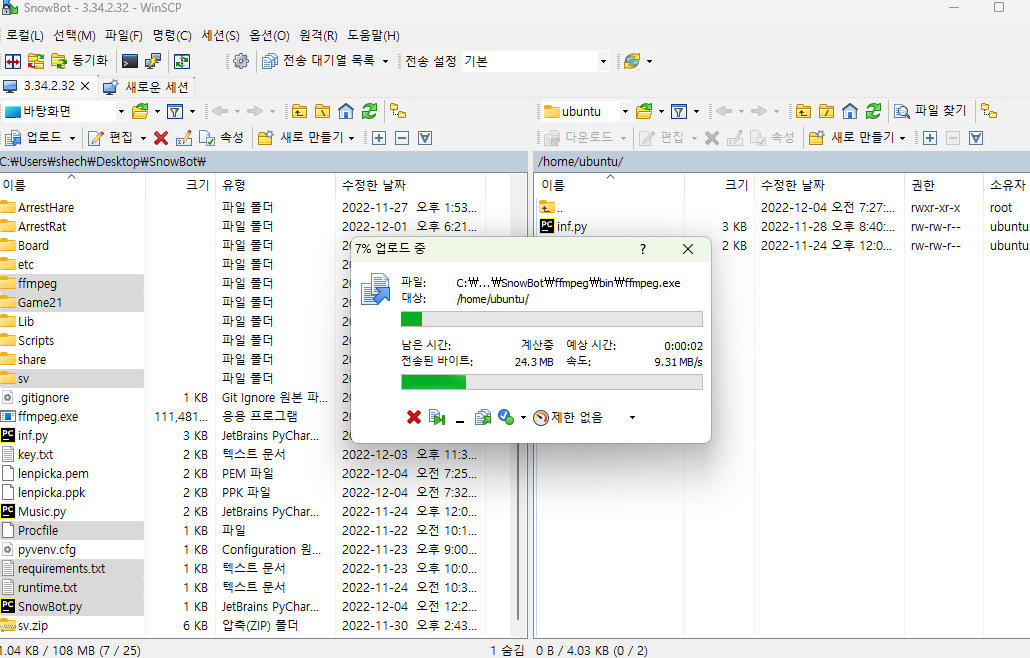Switch to the 새로운 세션 tab
Image resolution: width=1030 pixels, height=658 pixels.
tap(146, 87)
